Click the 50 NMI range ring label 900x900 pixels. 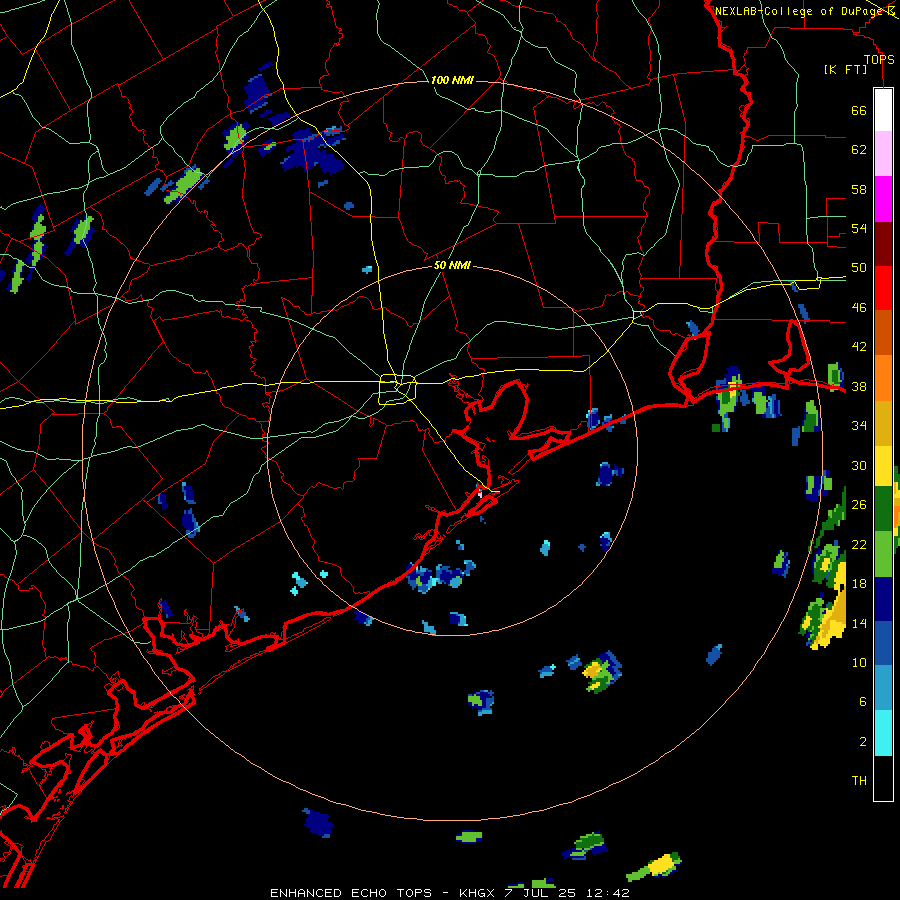pos(452,265)
